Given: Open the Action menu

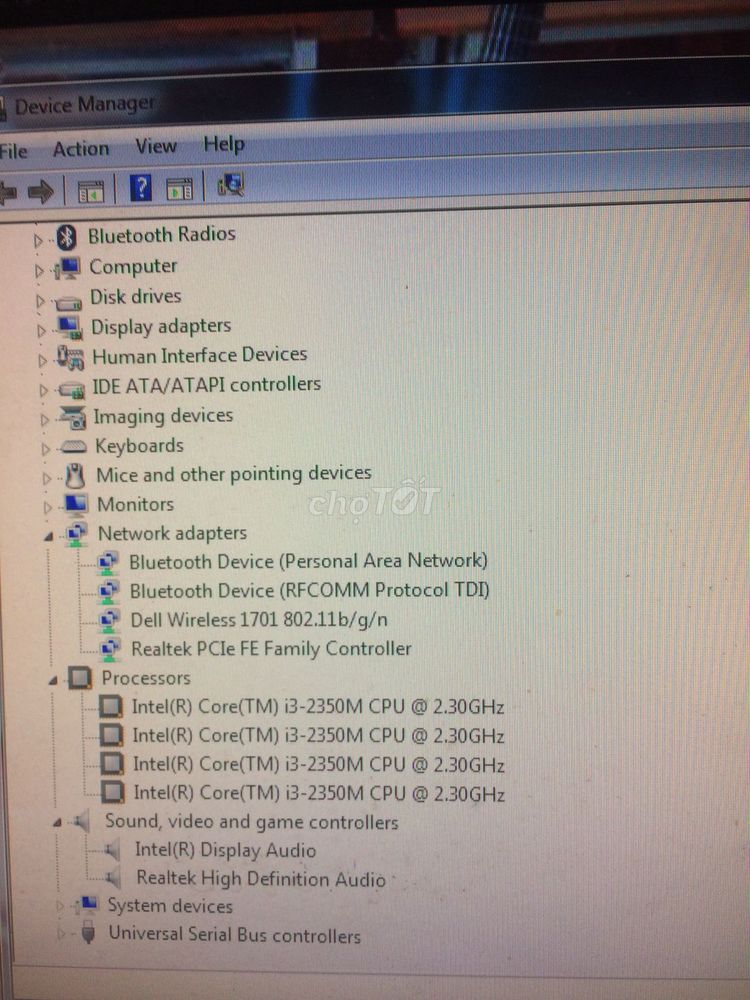Looking at the screenshot, I should 81,149.
